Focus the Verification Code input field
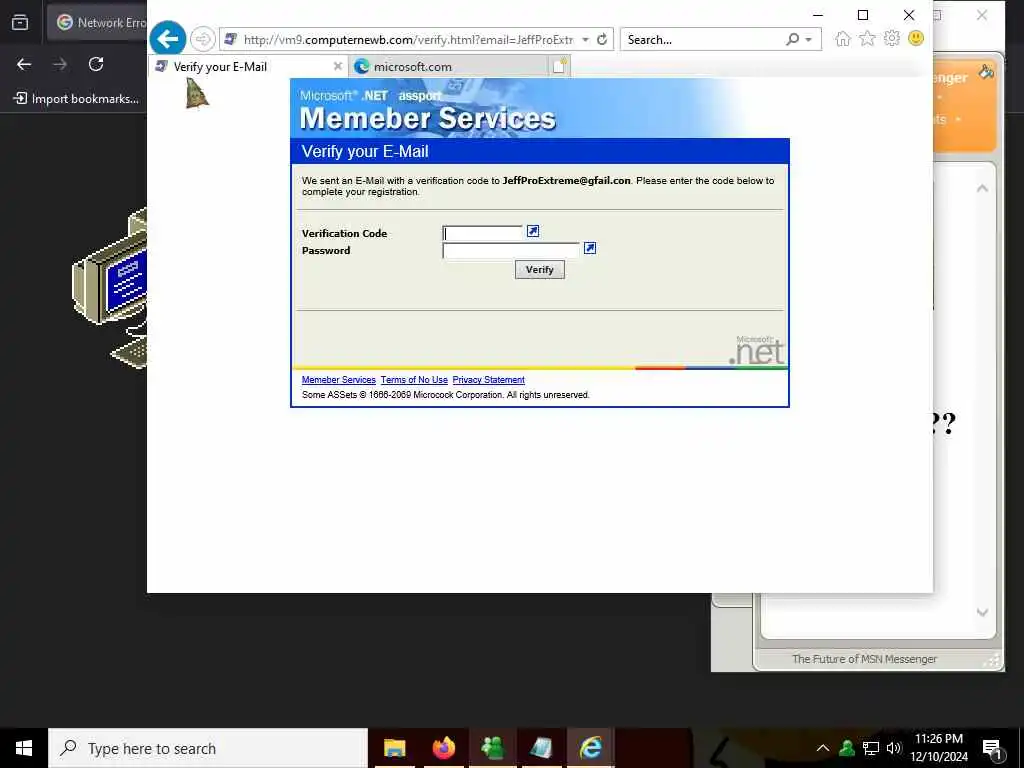Image resolution: width=1024 pixels, height=768 pixels. (483, 233)
